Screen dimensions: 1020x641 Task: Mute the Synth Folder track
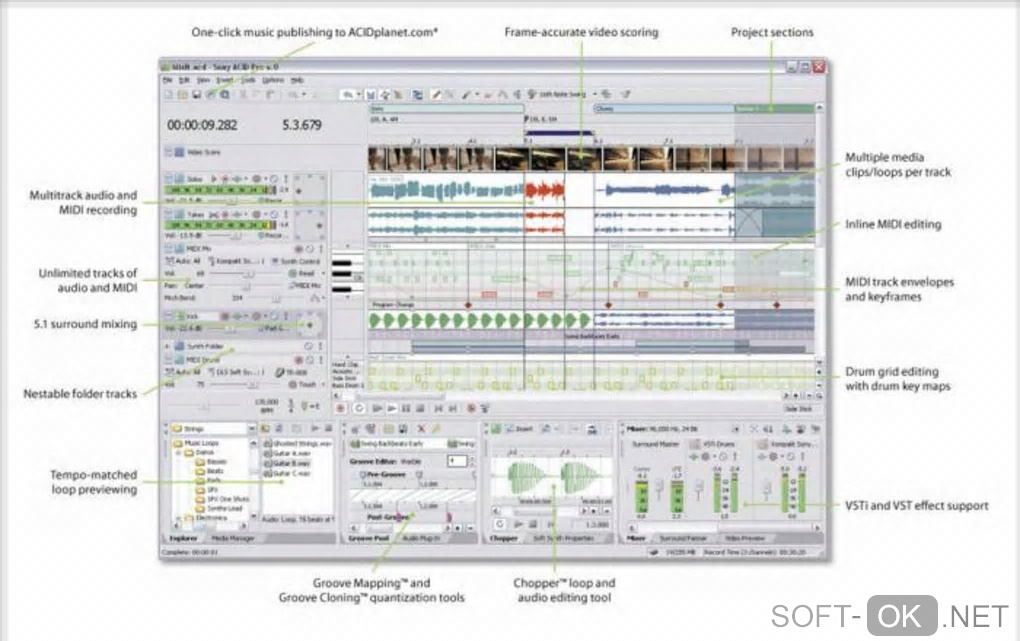(309, 346)
